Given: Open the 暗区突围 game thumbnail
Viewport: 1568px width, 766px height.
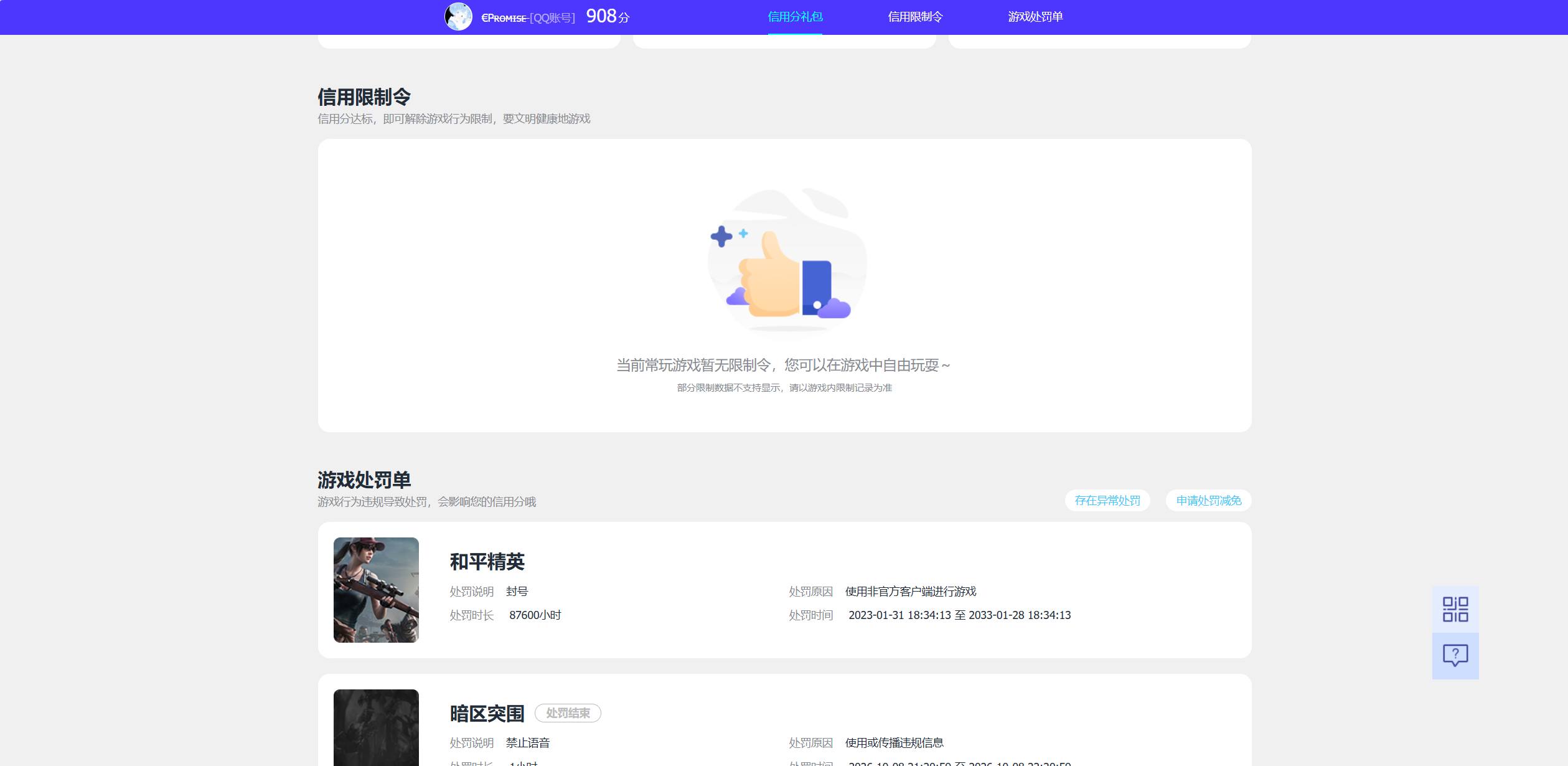Looking at the screenshot, I should tap(376, 727).
